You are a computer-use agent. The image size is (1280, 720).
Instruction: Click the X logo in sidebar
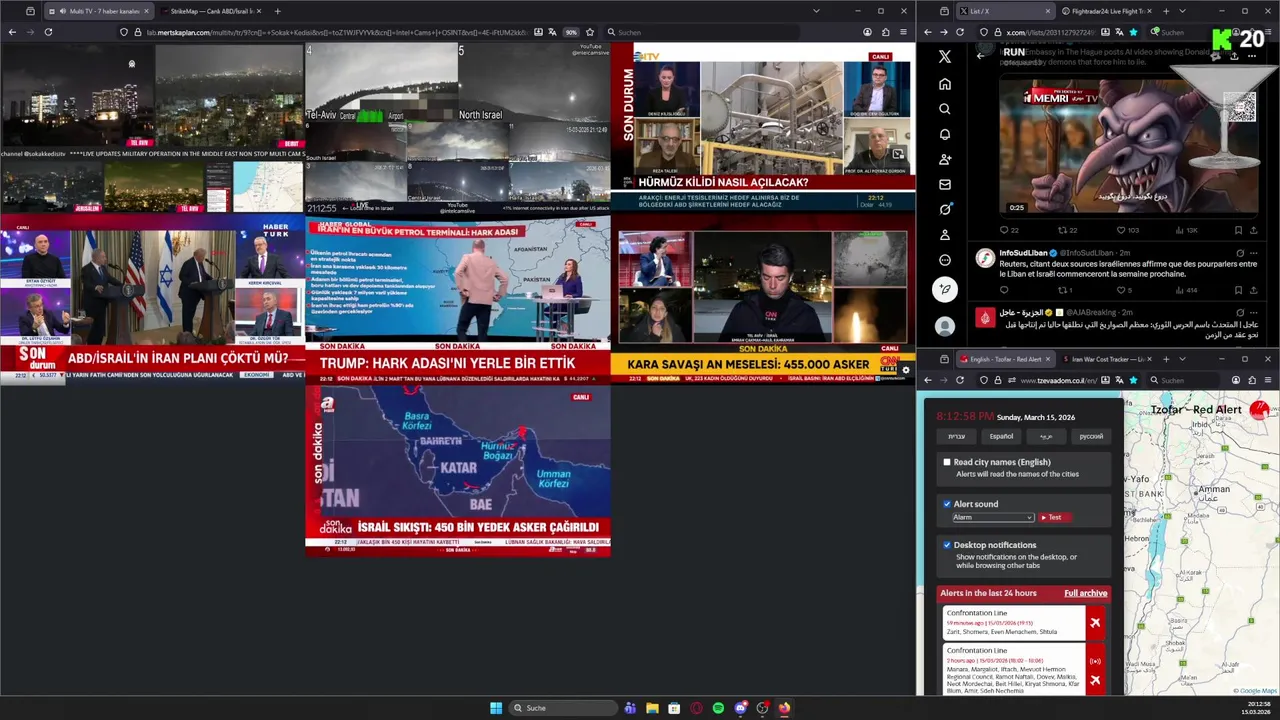point(944,57)
